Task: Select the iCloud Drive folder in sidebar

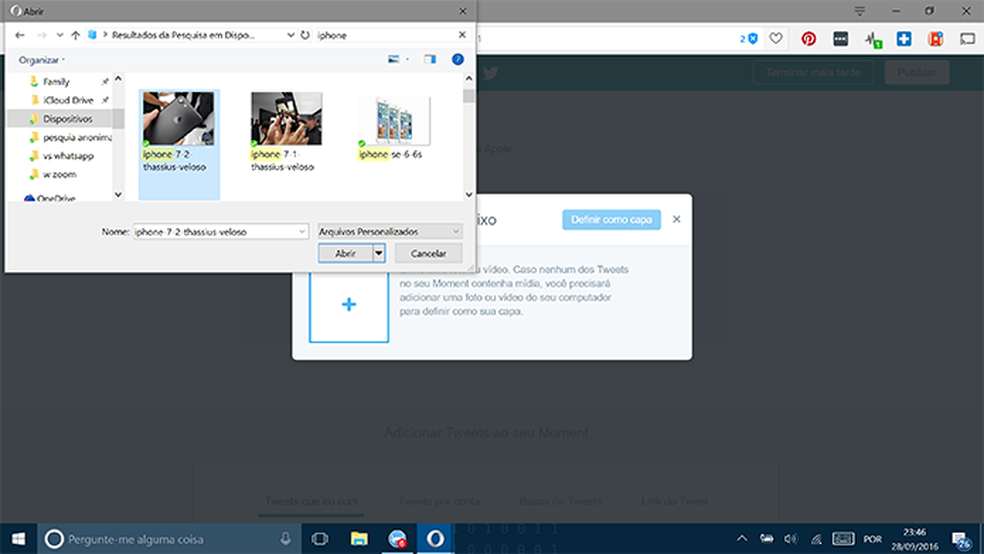Action: pos(68,100)
